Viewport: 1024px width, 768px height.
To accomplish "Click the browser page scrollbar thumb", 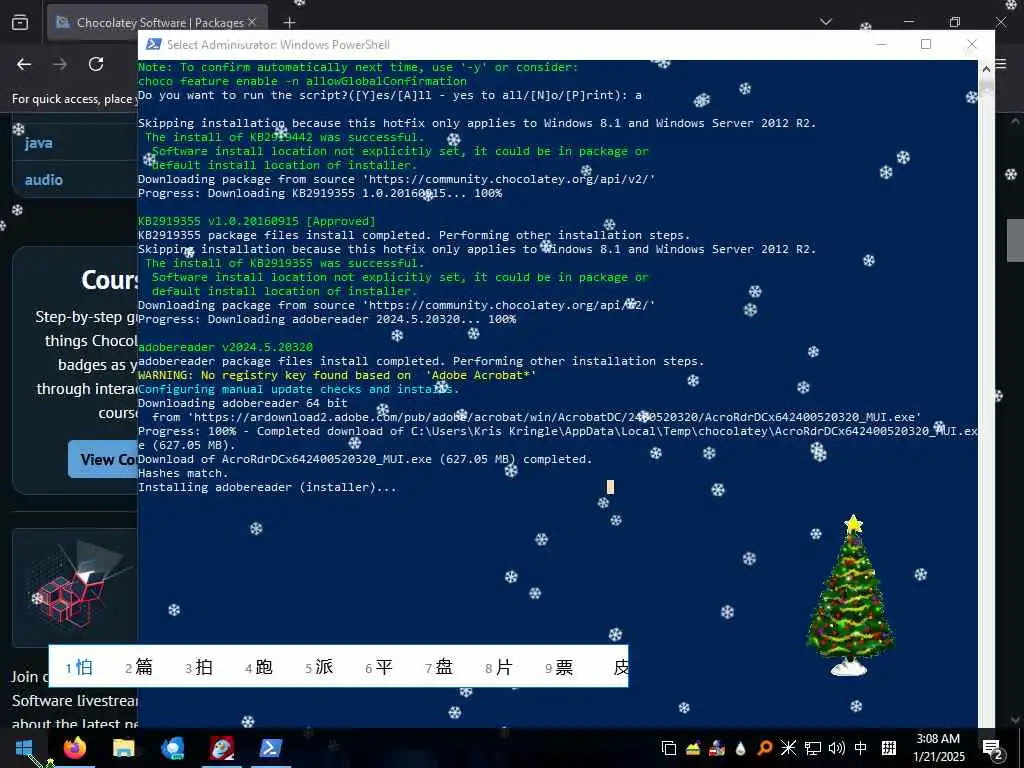I will pos(1015,240).
